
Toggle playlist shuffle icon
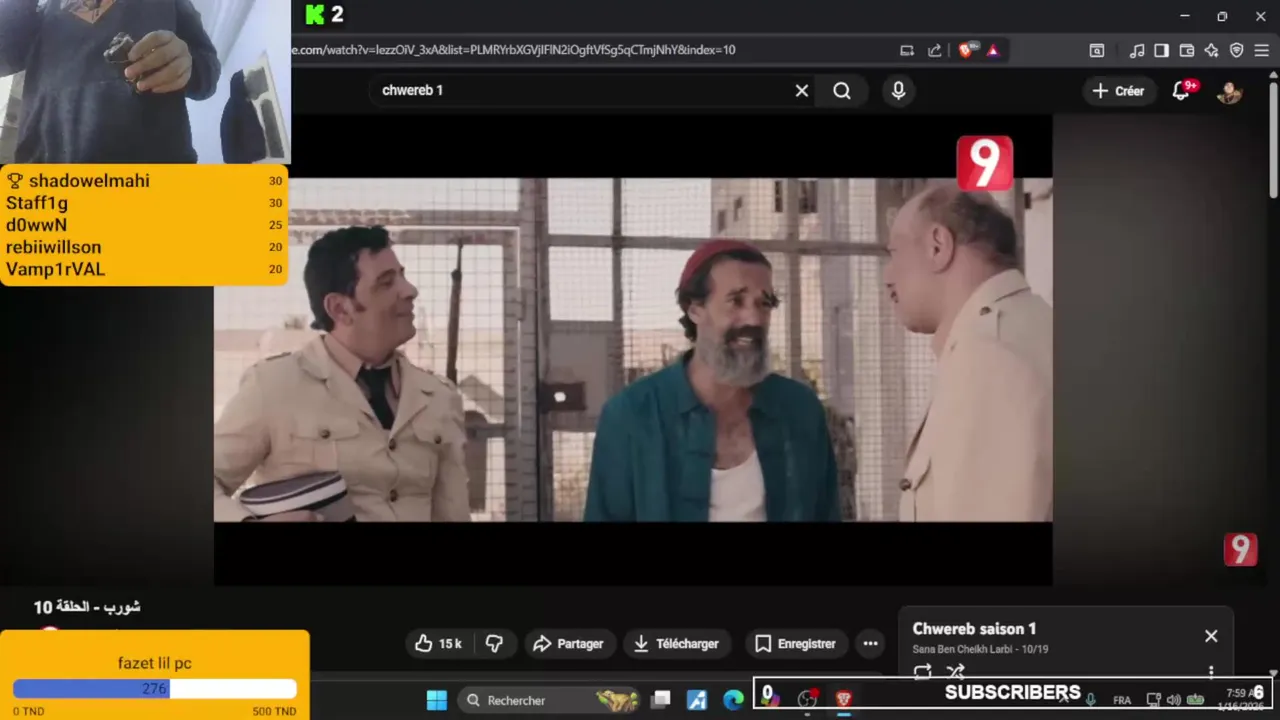coord(956,672)
